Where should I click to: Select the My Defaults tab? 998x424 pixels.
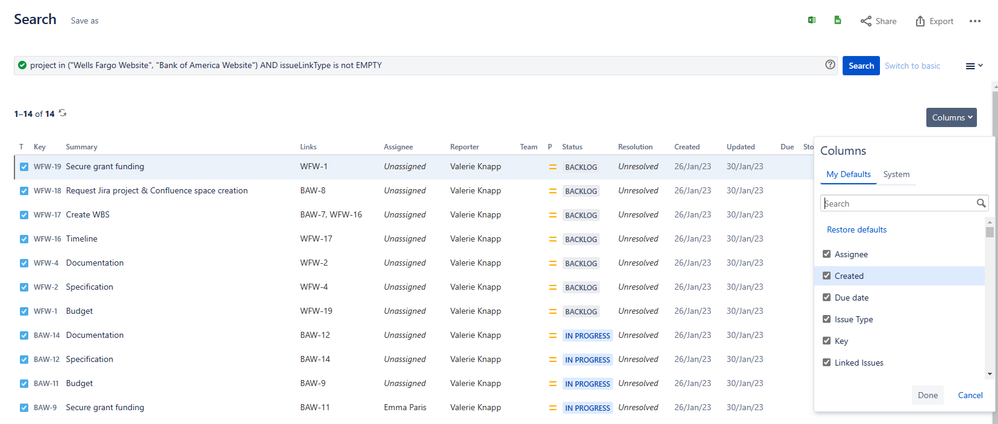coord(847,174)
